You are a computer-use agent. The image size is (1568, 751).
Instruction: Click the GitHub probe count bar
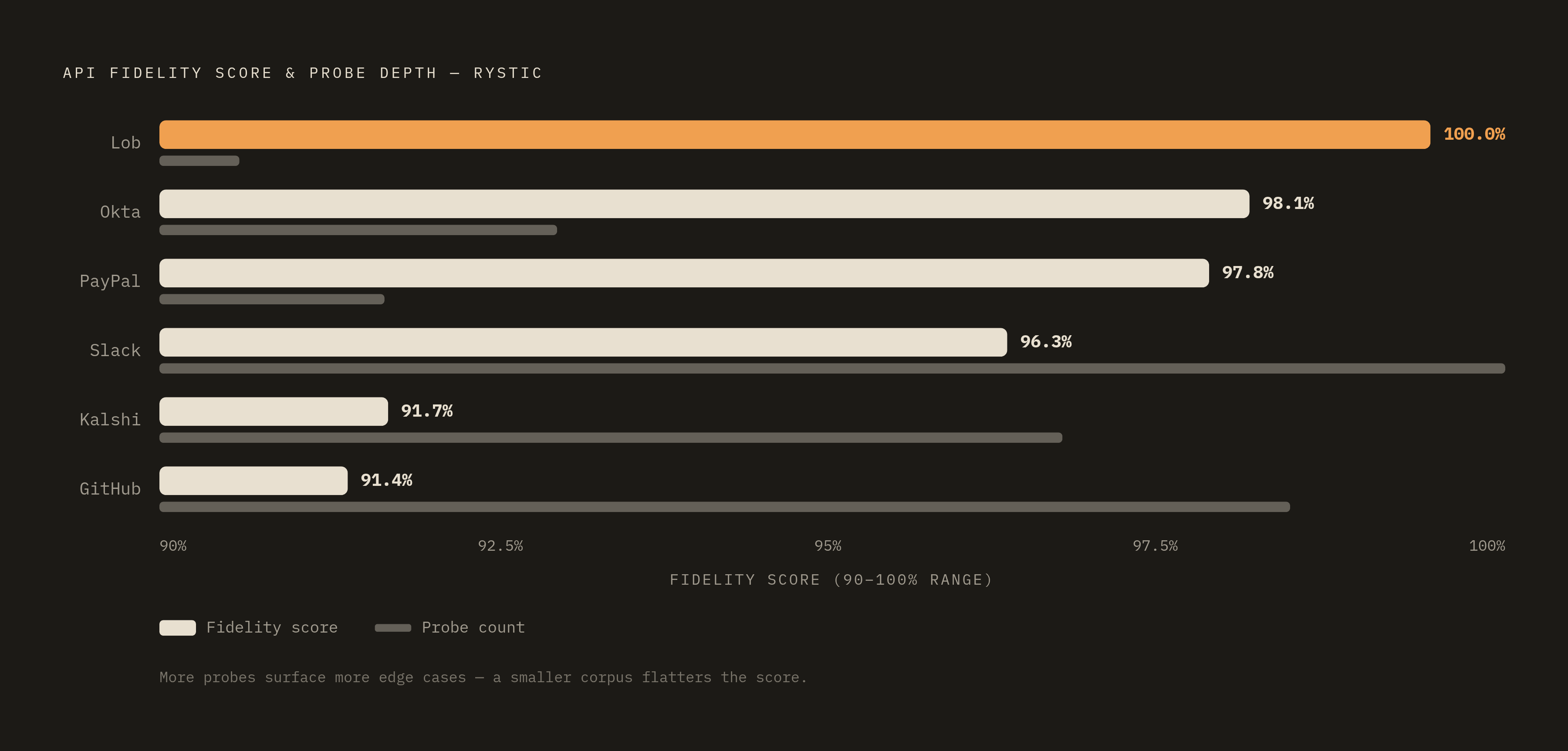724,507
